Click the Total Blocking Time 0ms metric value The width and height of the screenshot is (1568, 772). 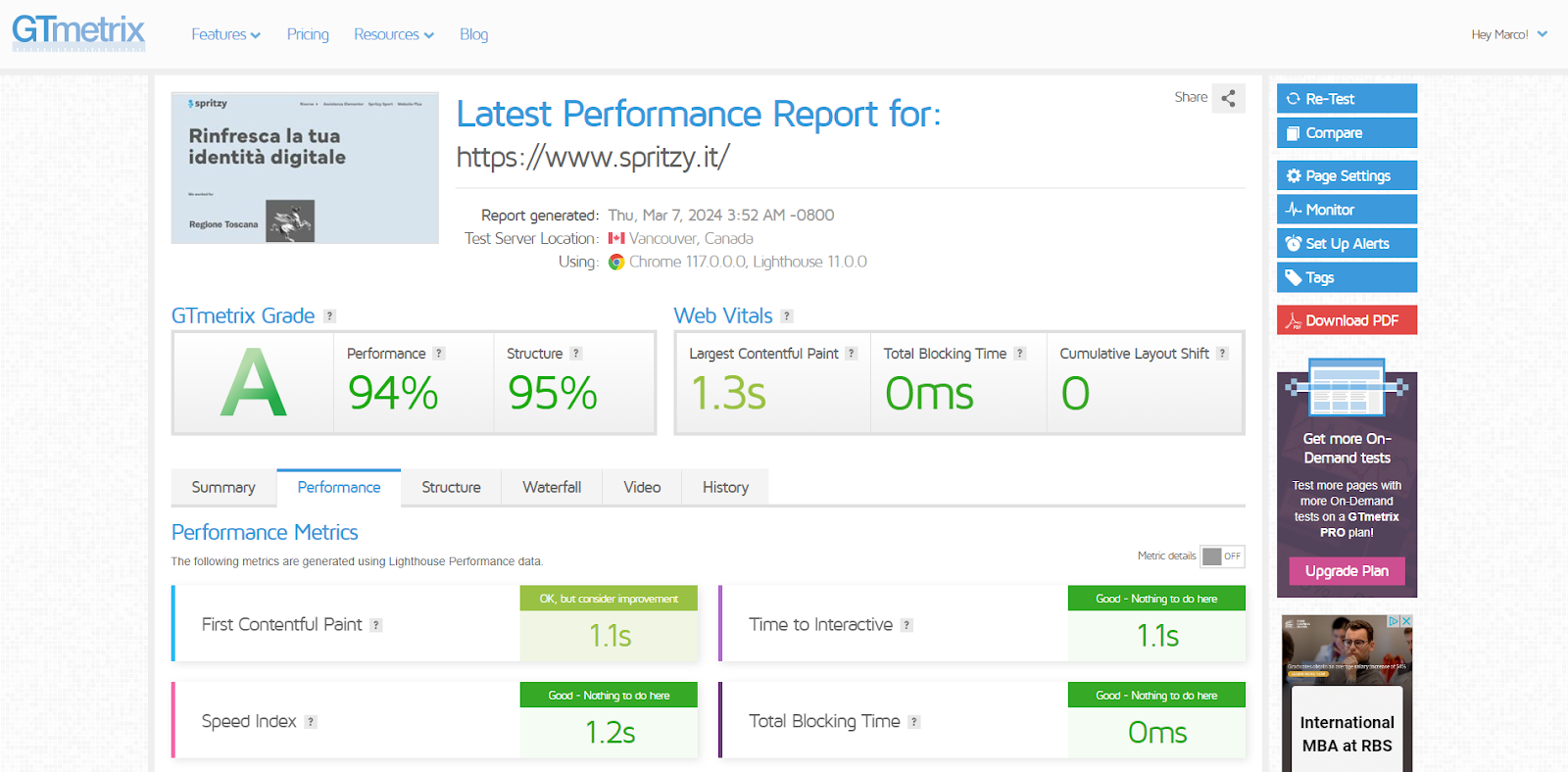click(x=1157, y=733)
